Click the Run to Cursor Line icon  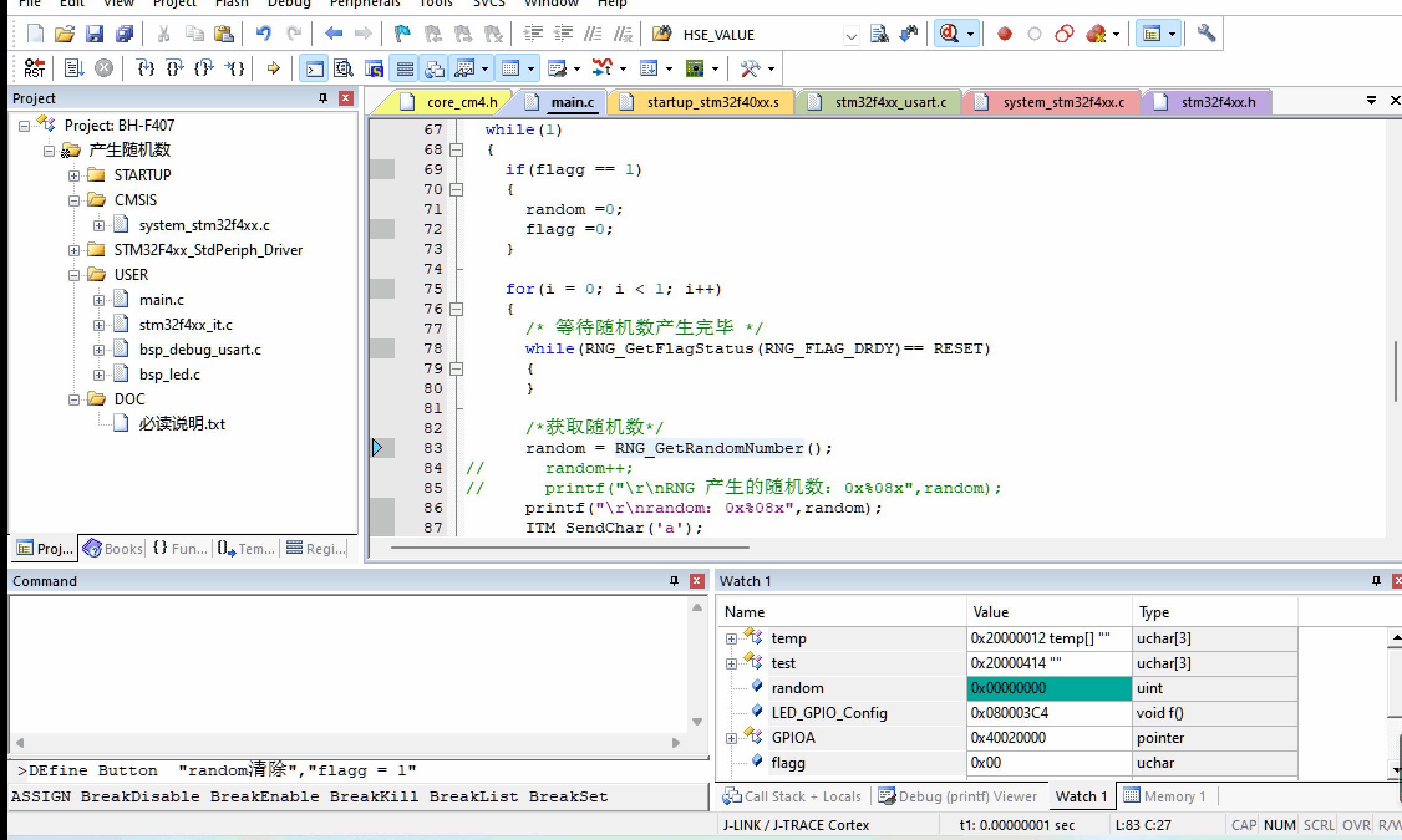(235, 68)
